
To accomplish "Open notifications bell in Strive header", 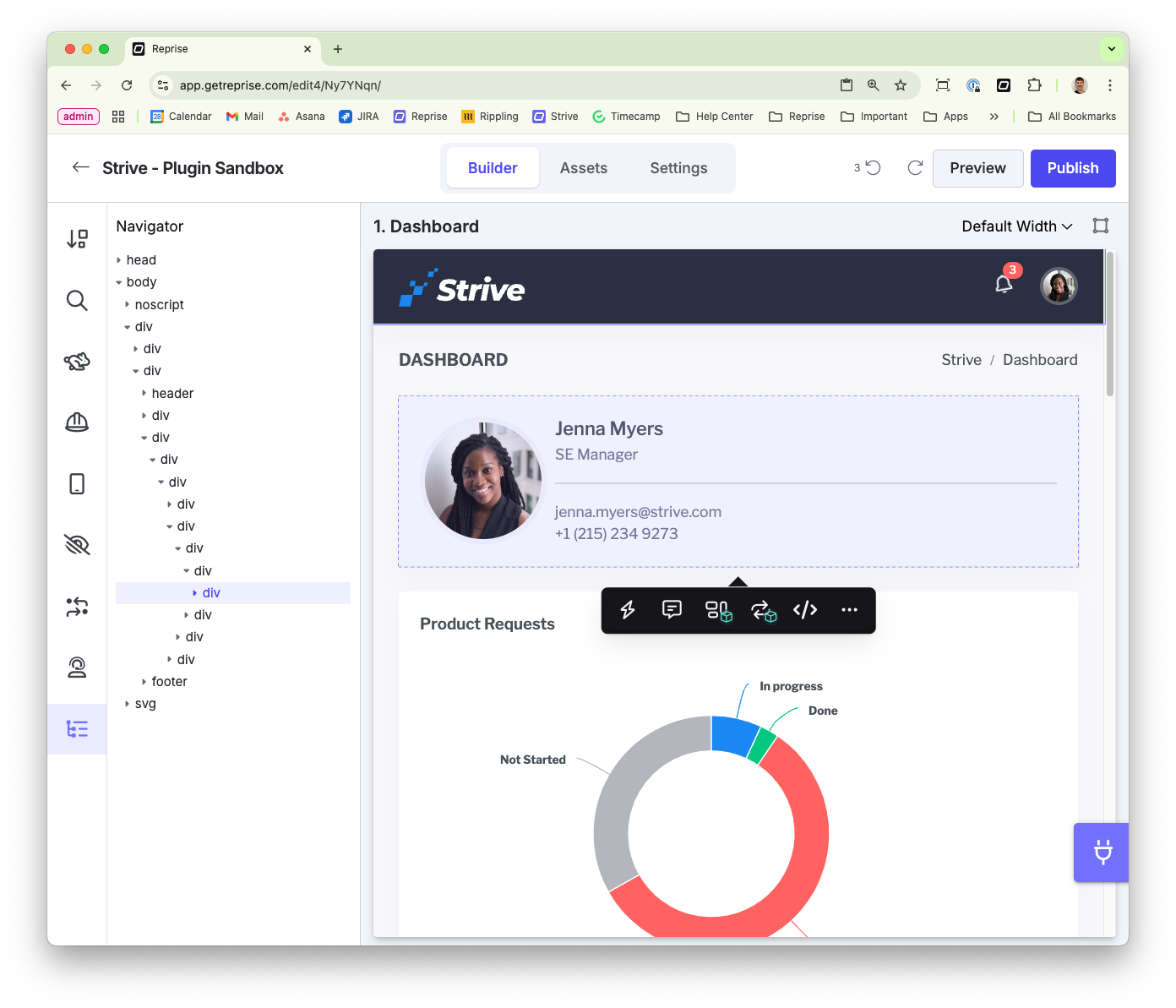I will click(x=1004, y=284).
